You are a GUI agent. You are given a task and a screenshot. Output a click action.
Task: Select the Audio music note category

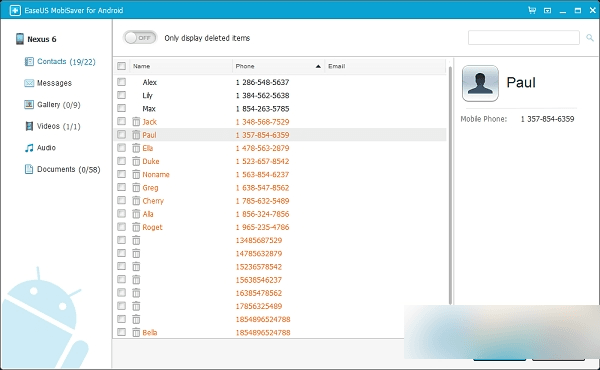click(x=40, y=148)
